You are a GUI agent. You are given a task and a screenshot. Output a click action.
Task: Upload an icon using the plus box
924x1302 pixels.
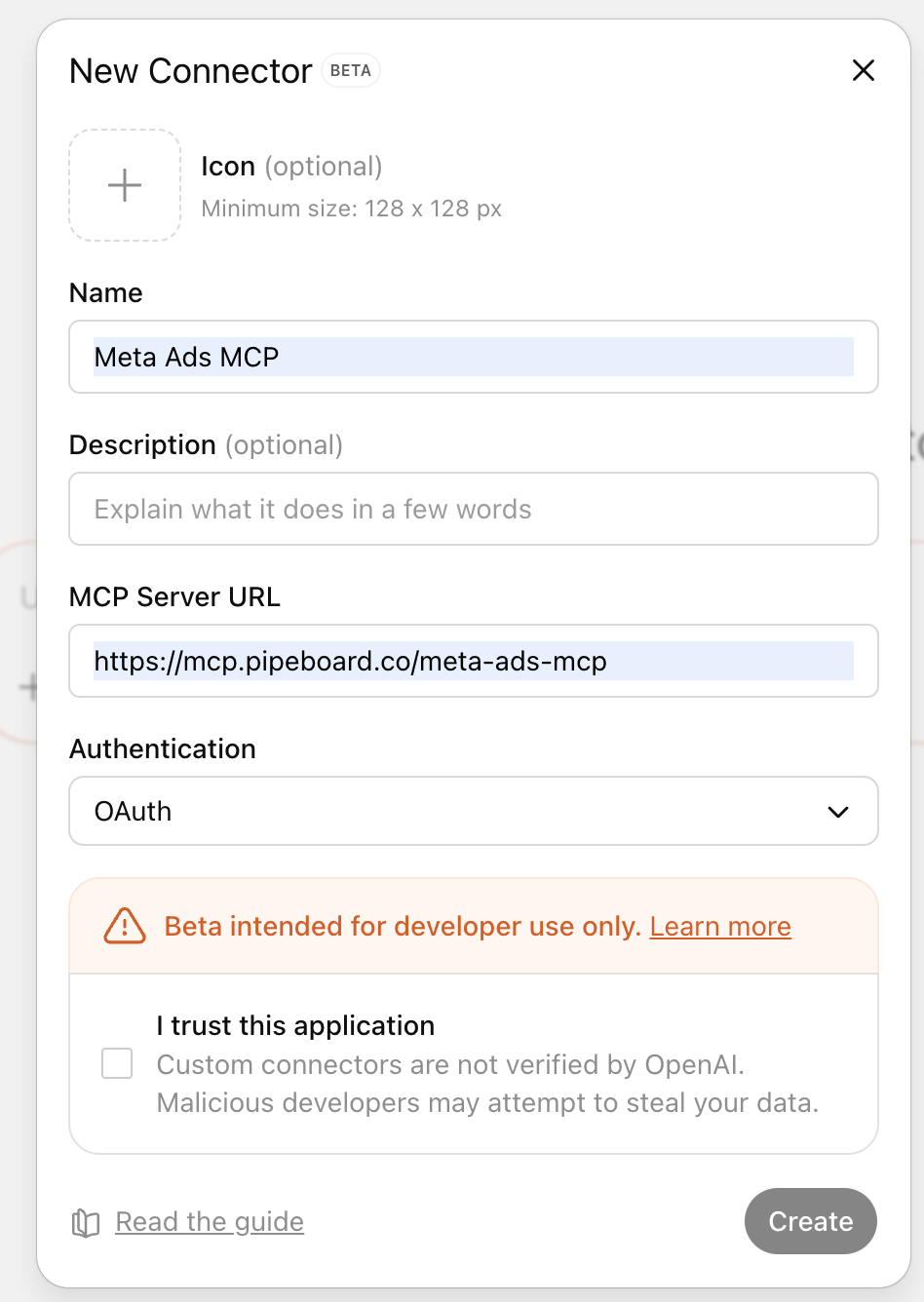point(125,185)
